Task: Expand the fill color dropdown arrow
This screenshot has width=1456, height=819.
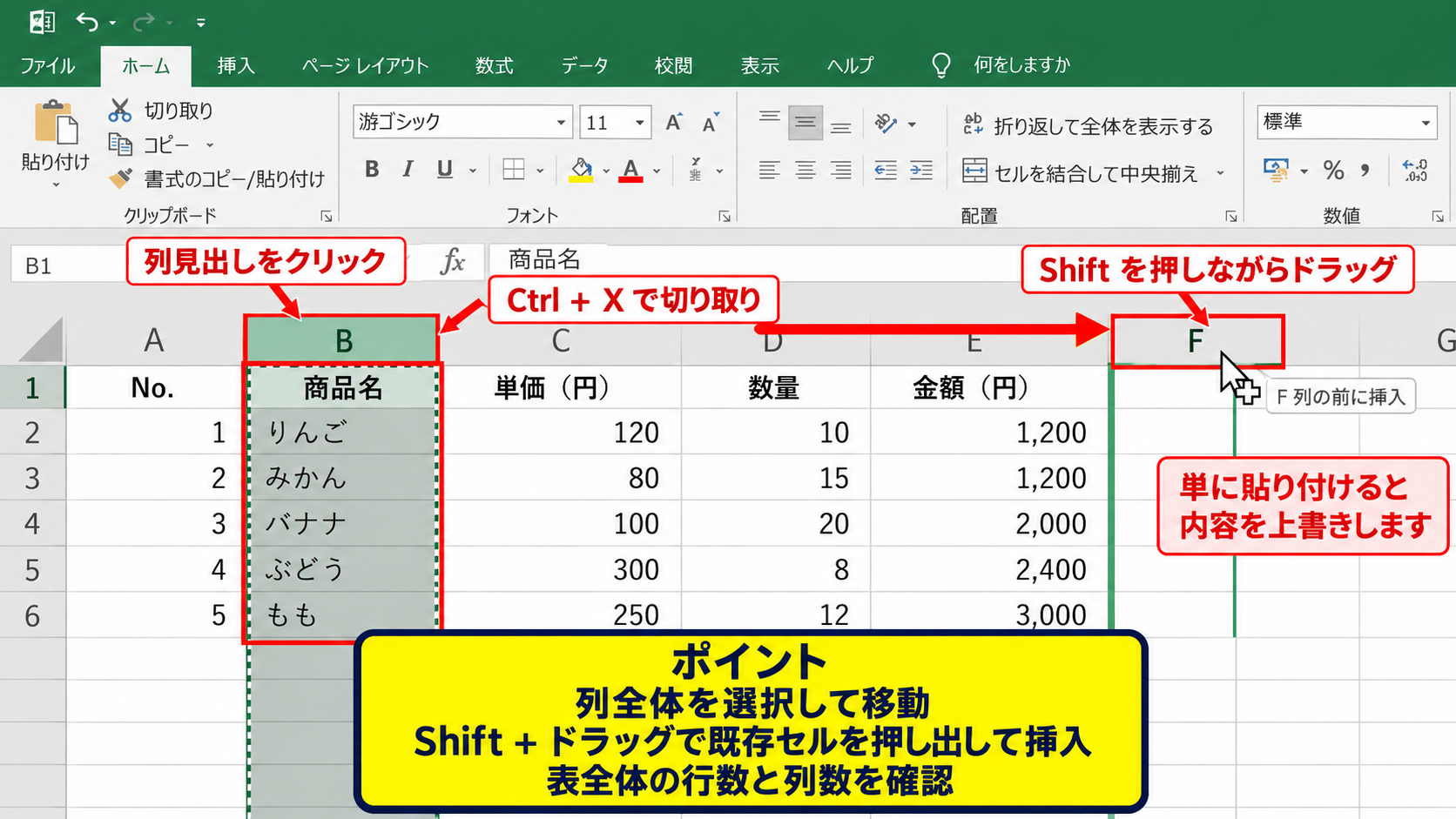Action: [x=606, y=171]
